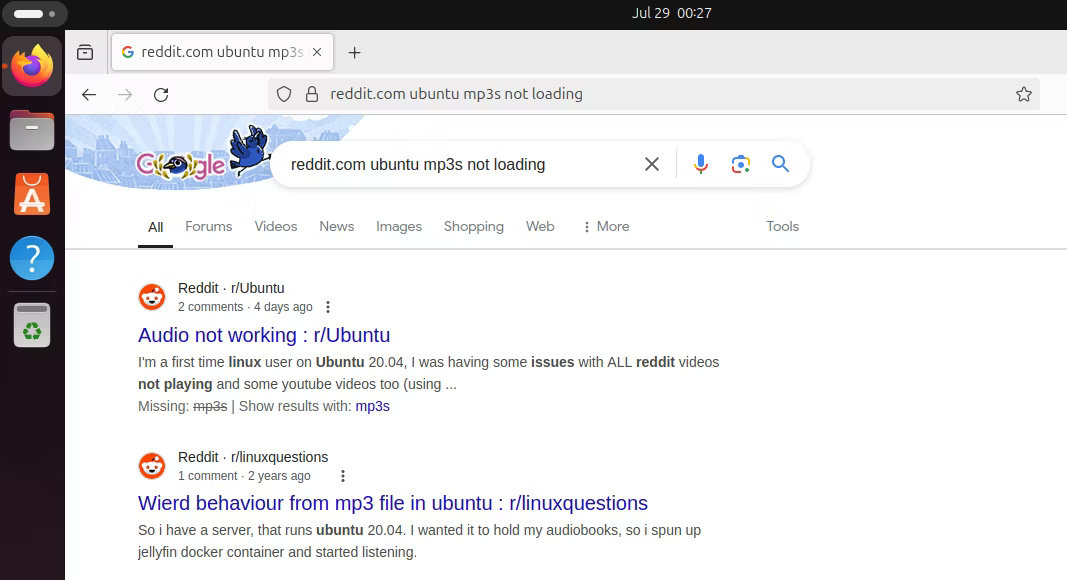Click the search magnifier icon

point(780,163)
